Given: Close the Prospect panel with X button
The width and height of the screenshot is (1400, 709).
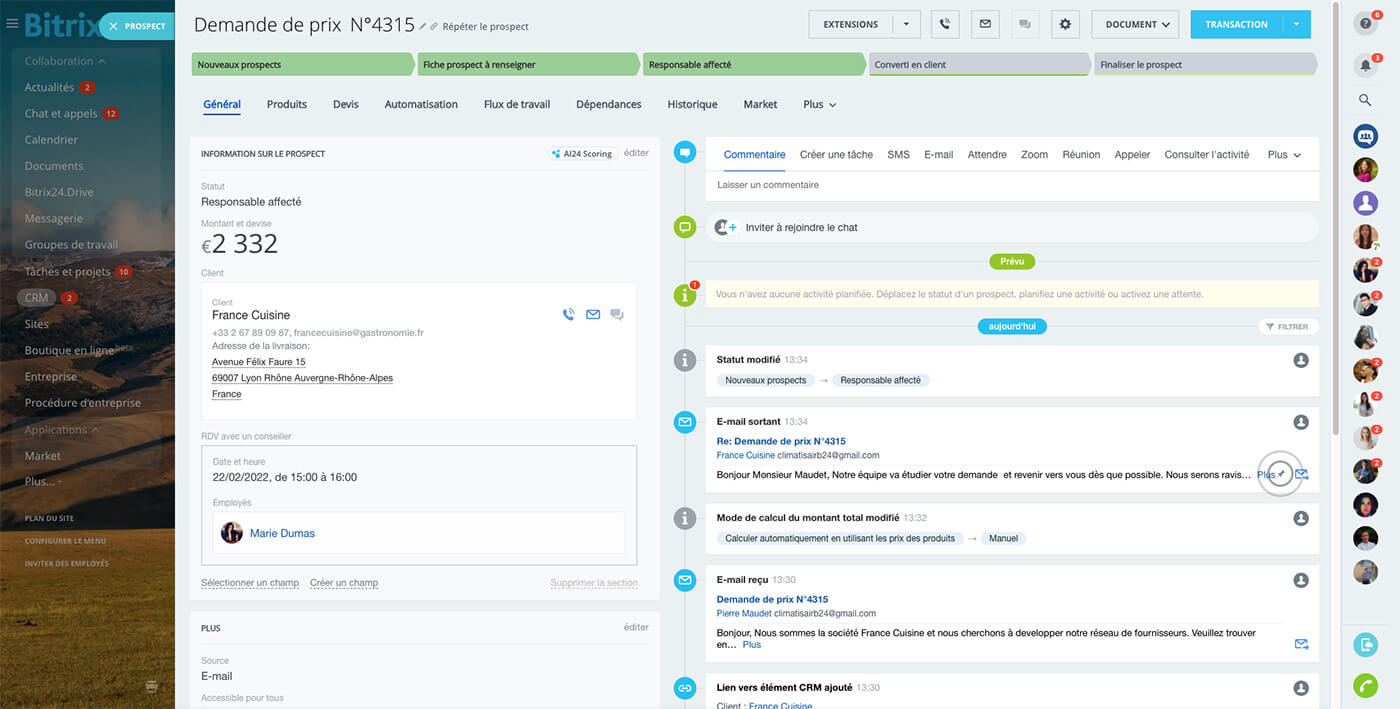Looking at the screenshot, I should coord(113,26).
